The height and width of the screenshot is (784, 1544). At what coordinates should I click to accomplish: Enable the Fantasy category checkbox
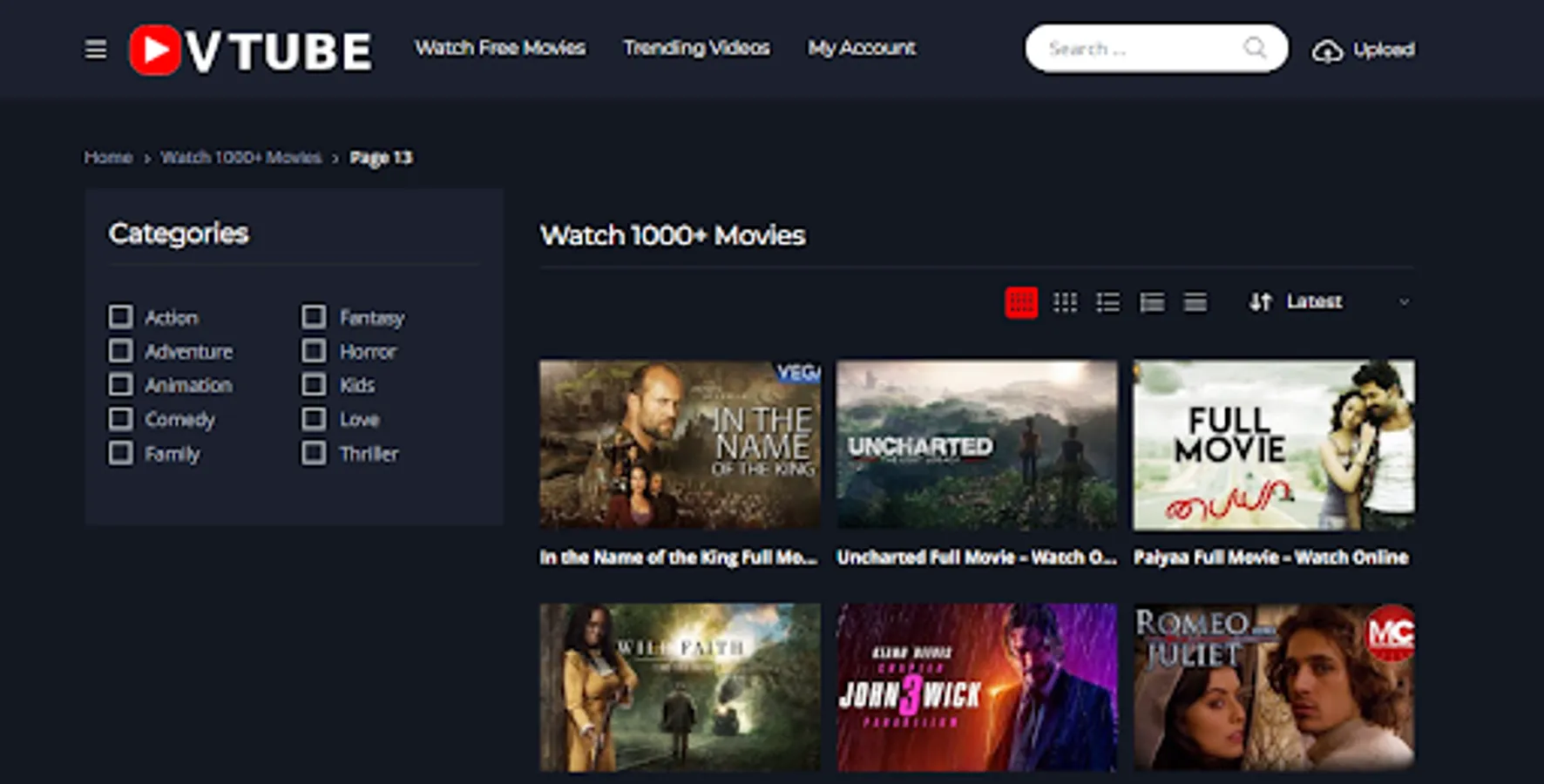pos(314,316)
